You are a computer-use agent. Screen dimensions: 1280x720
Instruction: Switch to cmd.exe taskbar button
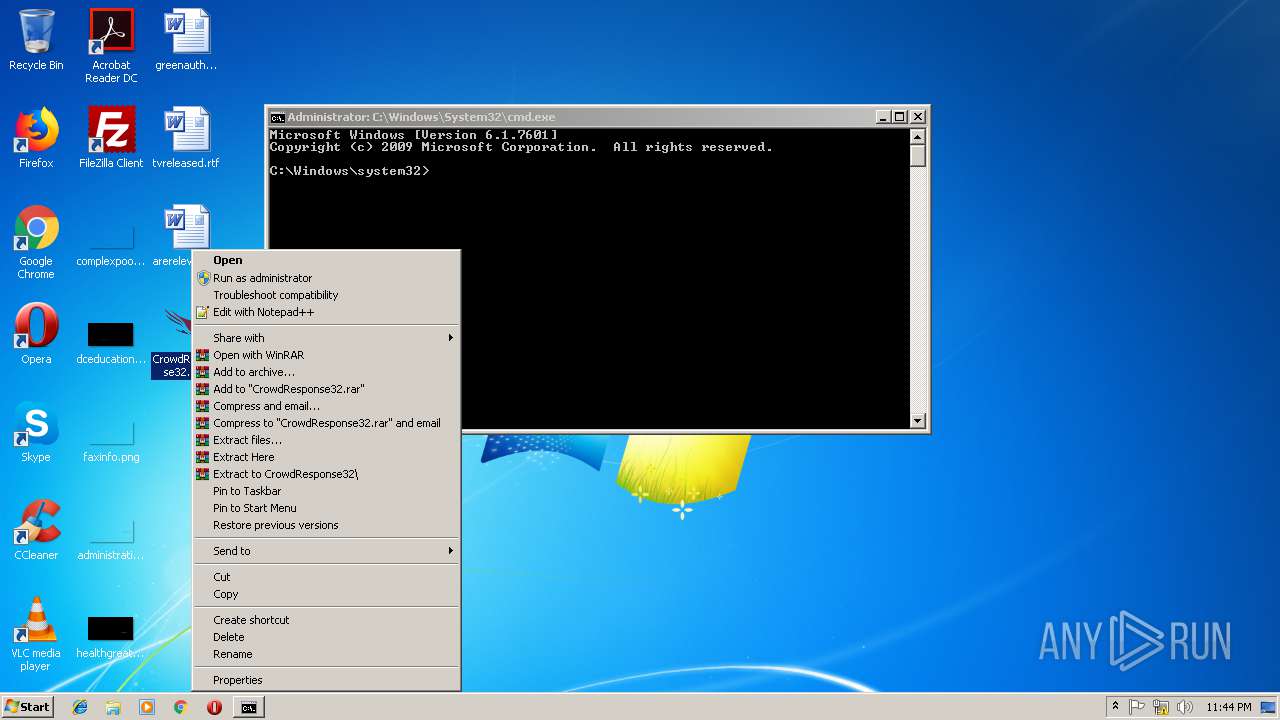point(248,707)
